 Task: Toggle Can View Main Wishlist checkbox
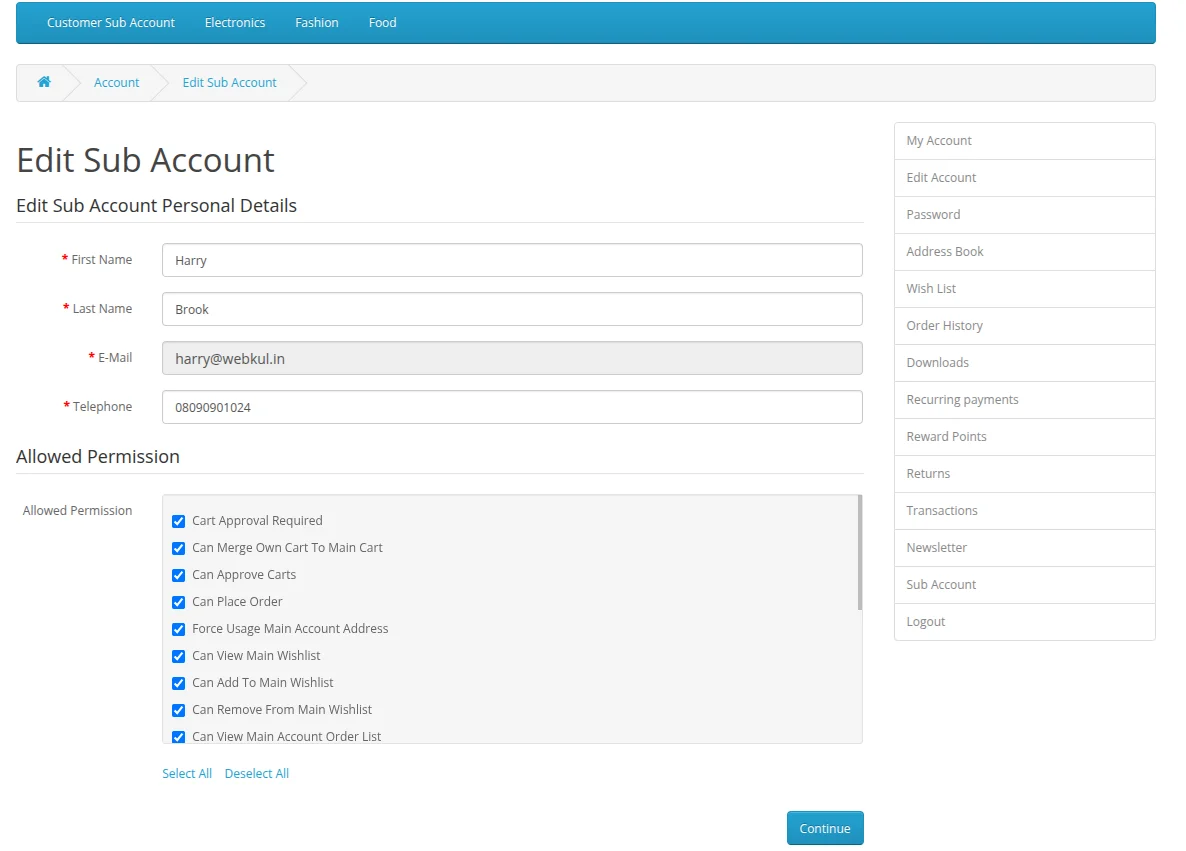[179, 657]
